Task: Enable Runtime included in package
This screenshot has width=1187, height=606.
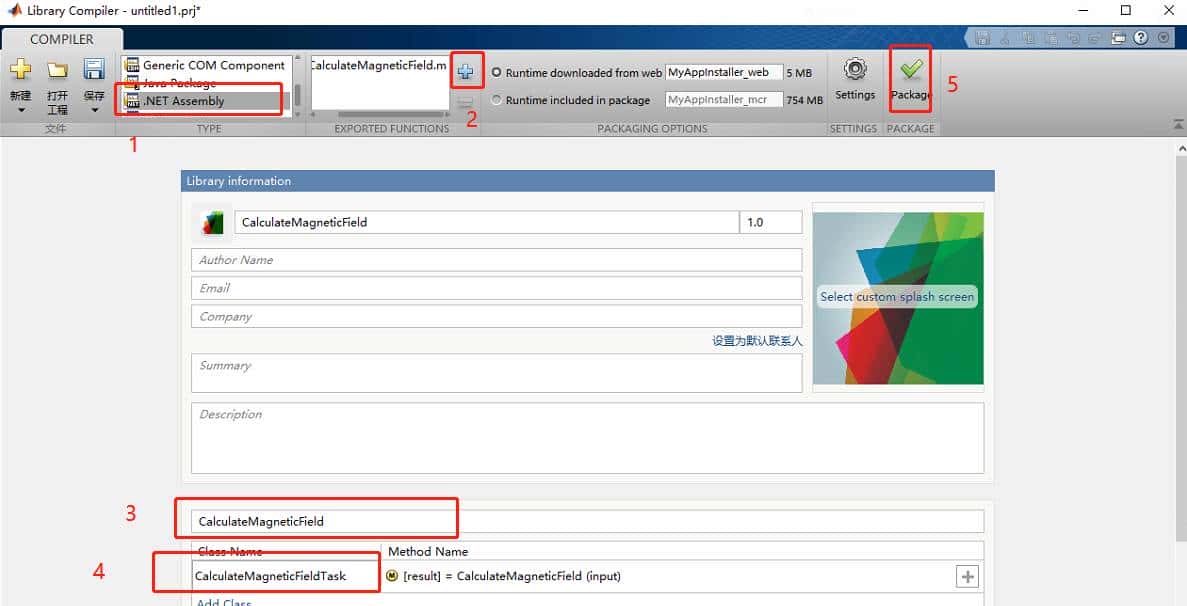Action: click(495, 99)
